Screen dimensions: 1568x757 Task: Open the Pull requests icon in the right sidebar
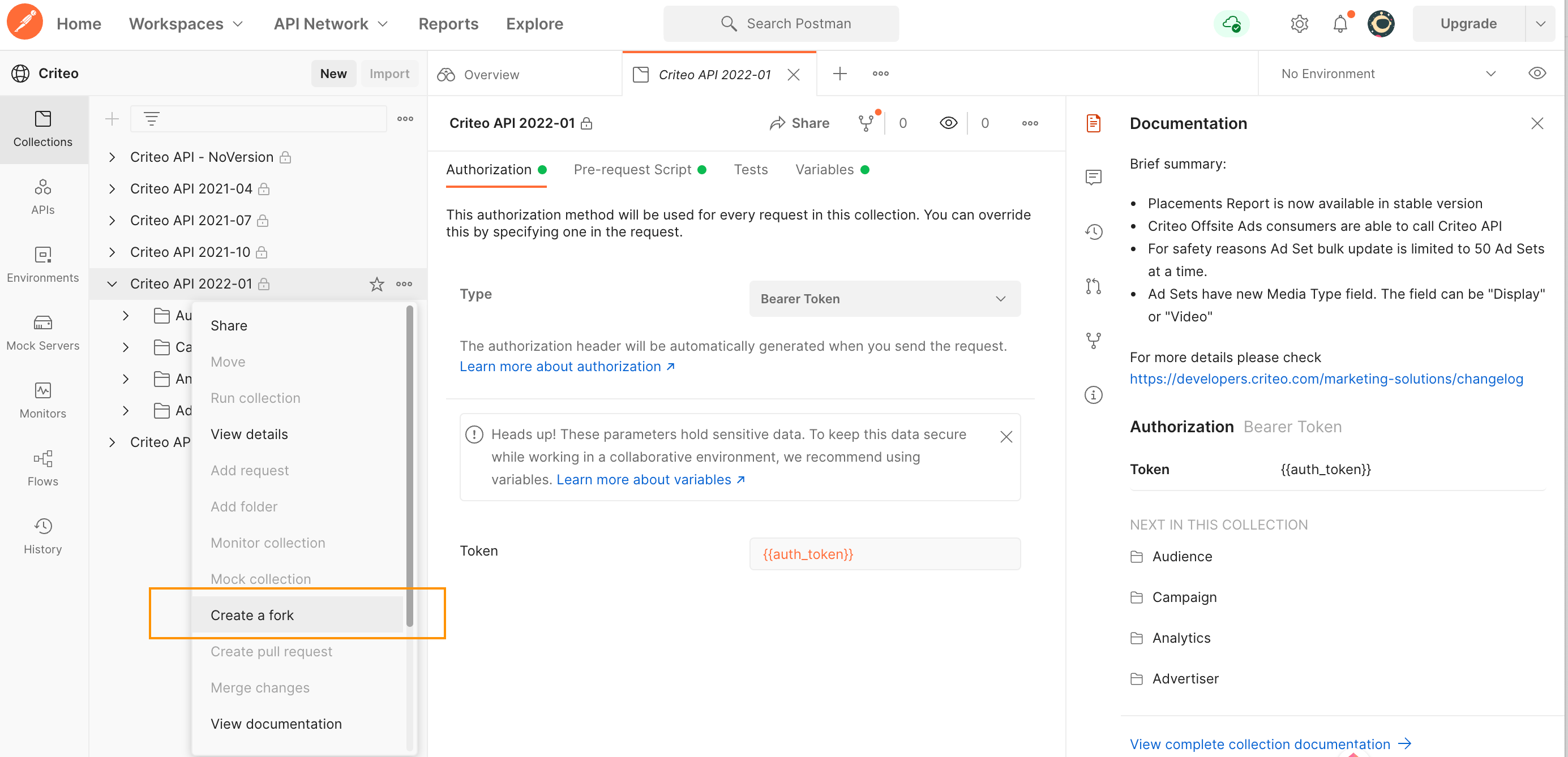click(1093, 286)
